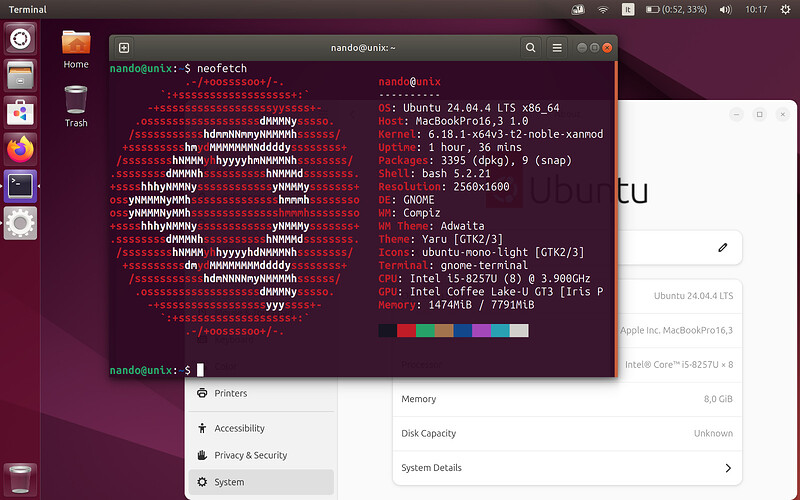
Task: Click the 'Intel Core i5-8257U × 8' value
Action: (679, 365)
